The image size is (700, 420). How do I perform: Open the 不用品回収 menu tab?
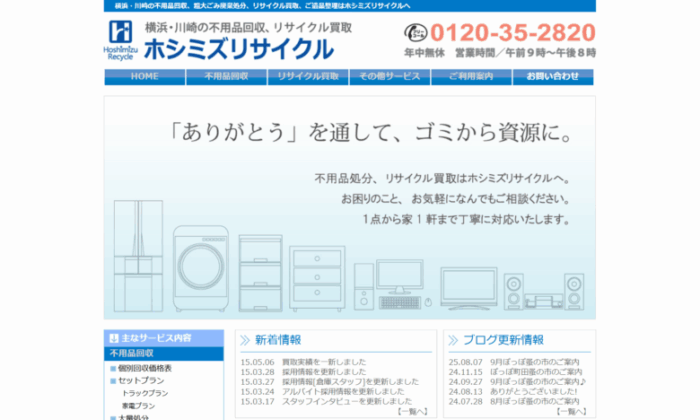(x=226, y=77)
